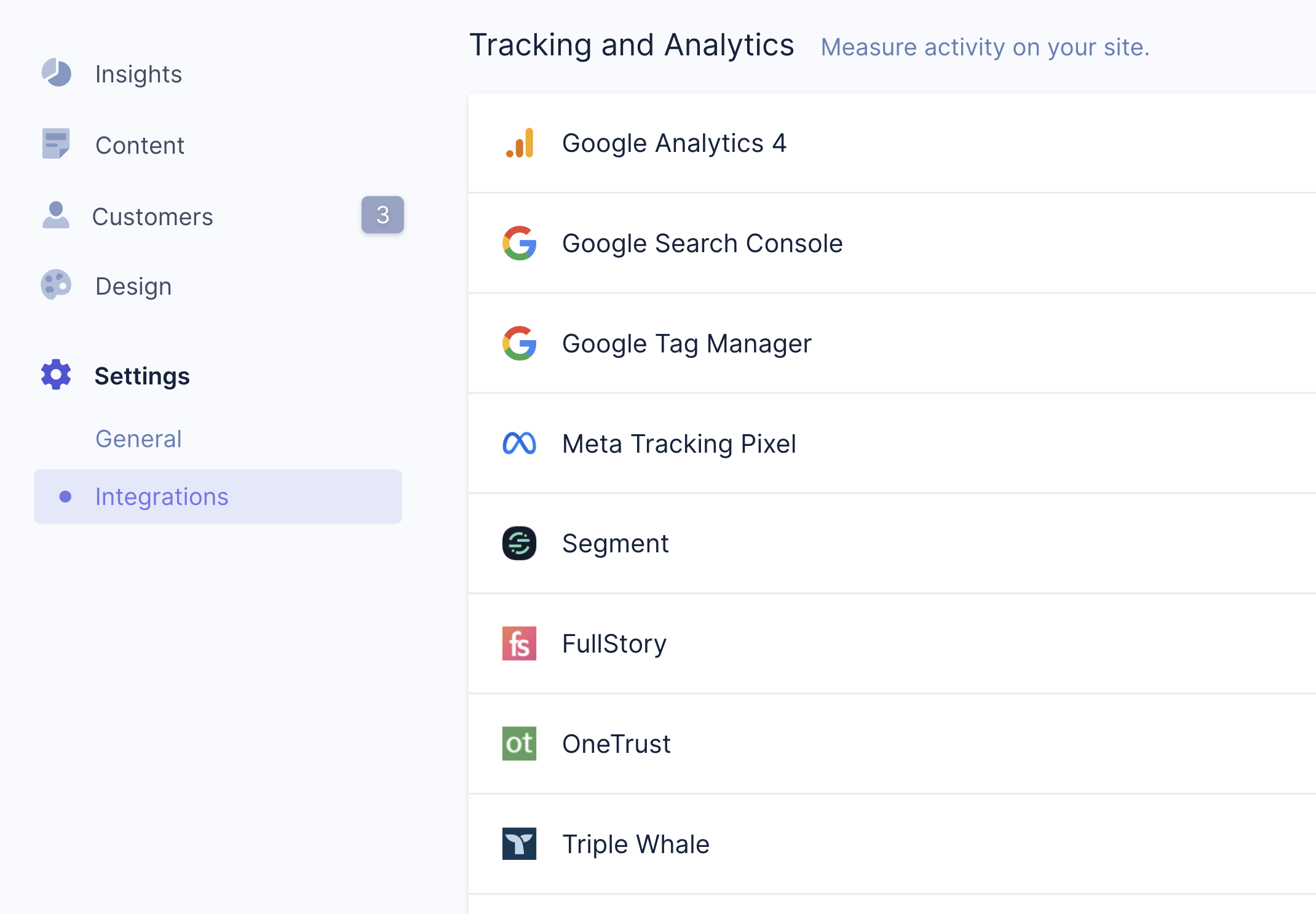Open the Google Tag Manager integration
The image size is (1316, 914).
click(x=892, y=344)
